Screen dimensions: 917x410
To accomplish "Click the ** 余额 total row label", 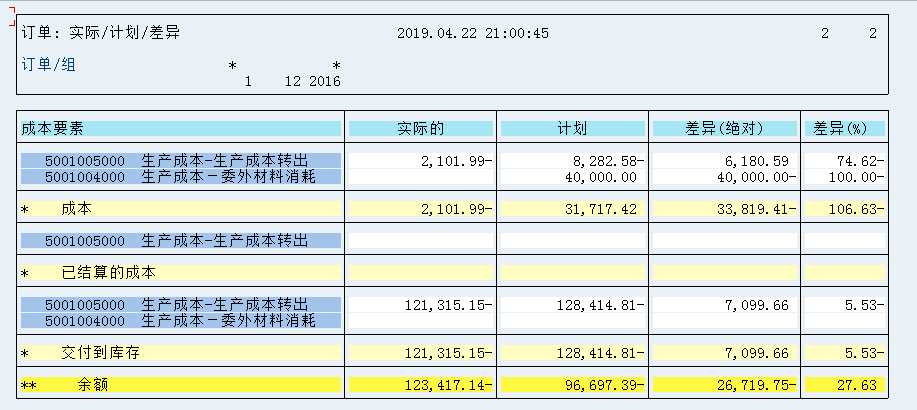I will click(181, 385).
